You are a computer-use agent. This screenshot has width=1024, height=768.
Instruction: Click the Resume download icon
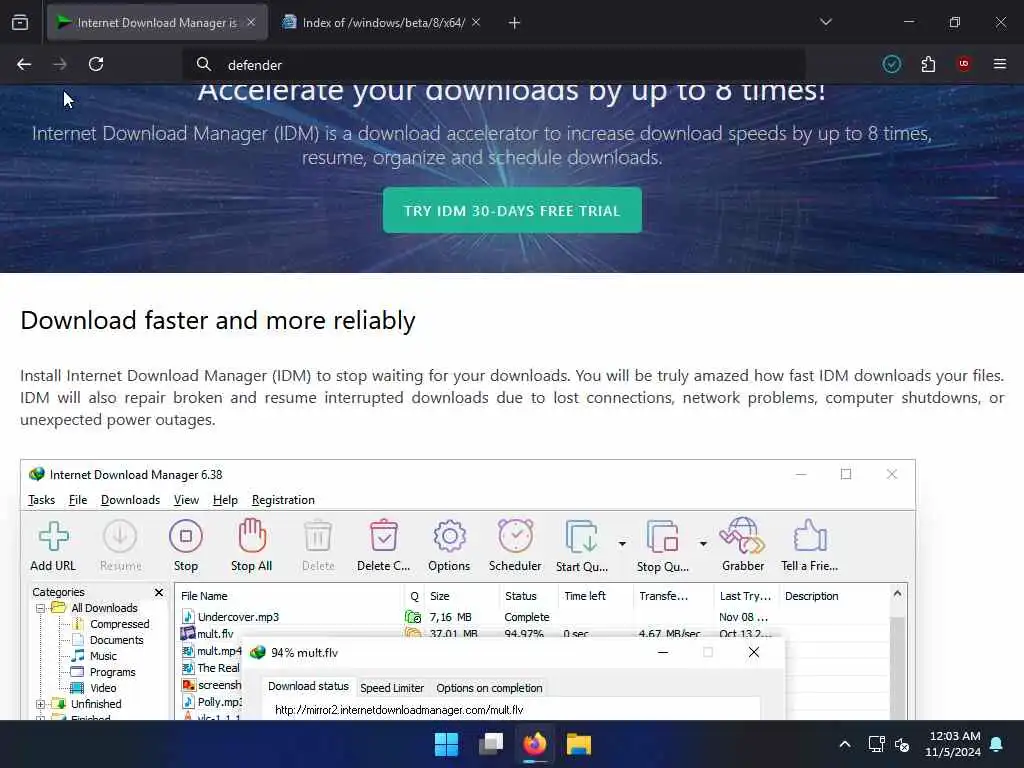[x=120, y=537]
